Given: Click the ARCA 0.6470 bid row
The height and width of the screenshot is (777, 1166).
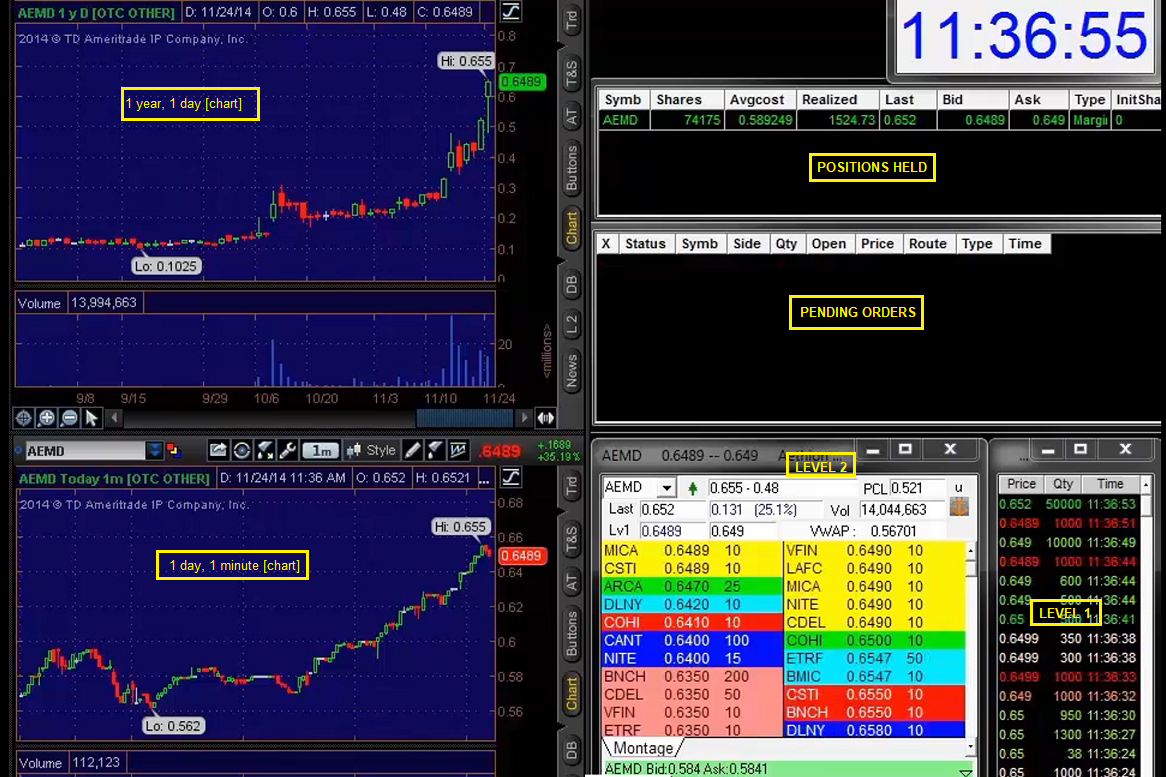Looking at the screenshot, I should coord(692,587).
